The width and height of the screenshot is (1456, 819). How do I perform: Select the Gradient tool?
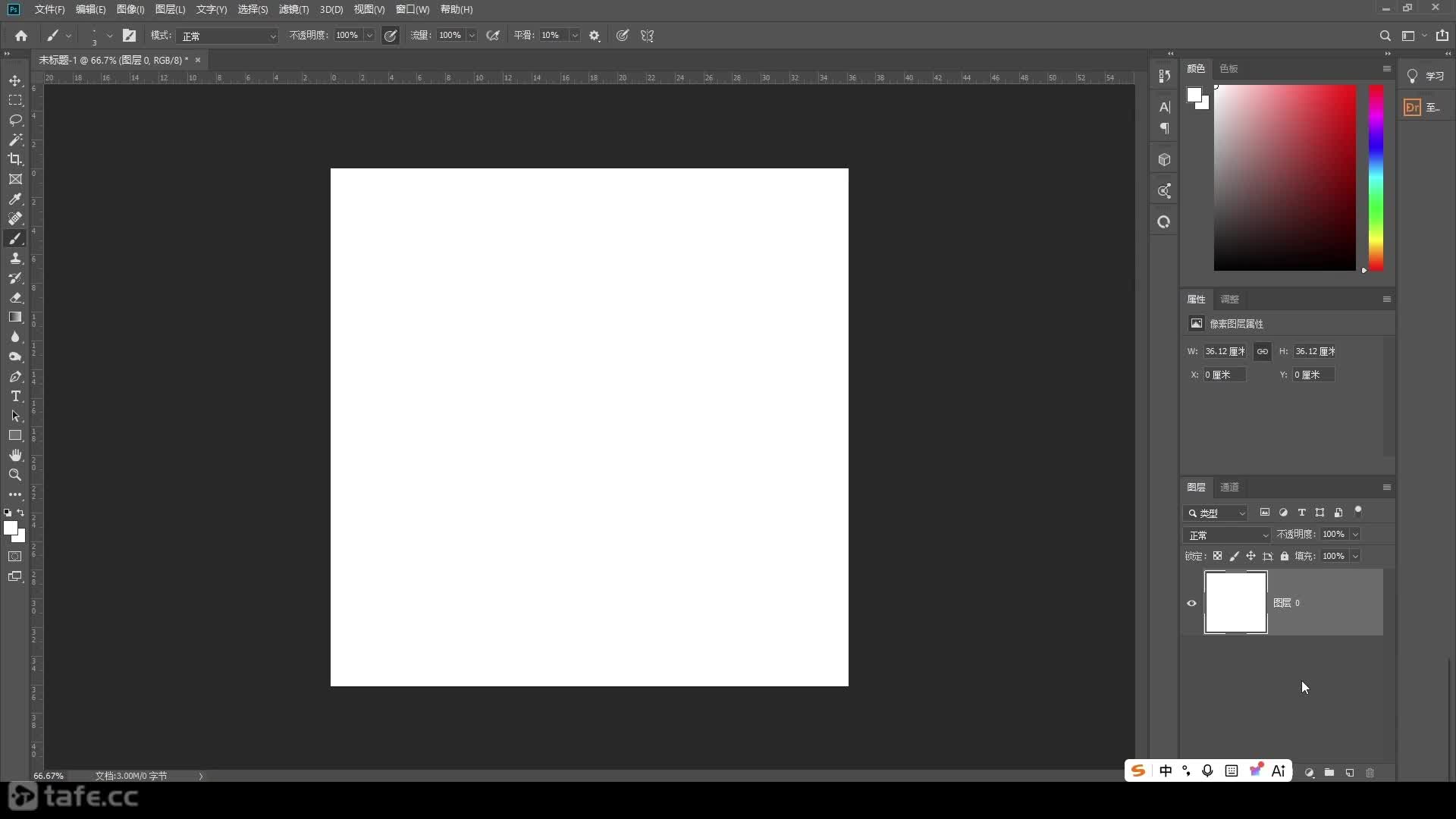point(15,317)
